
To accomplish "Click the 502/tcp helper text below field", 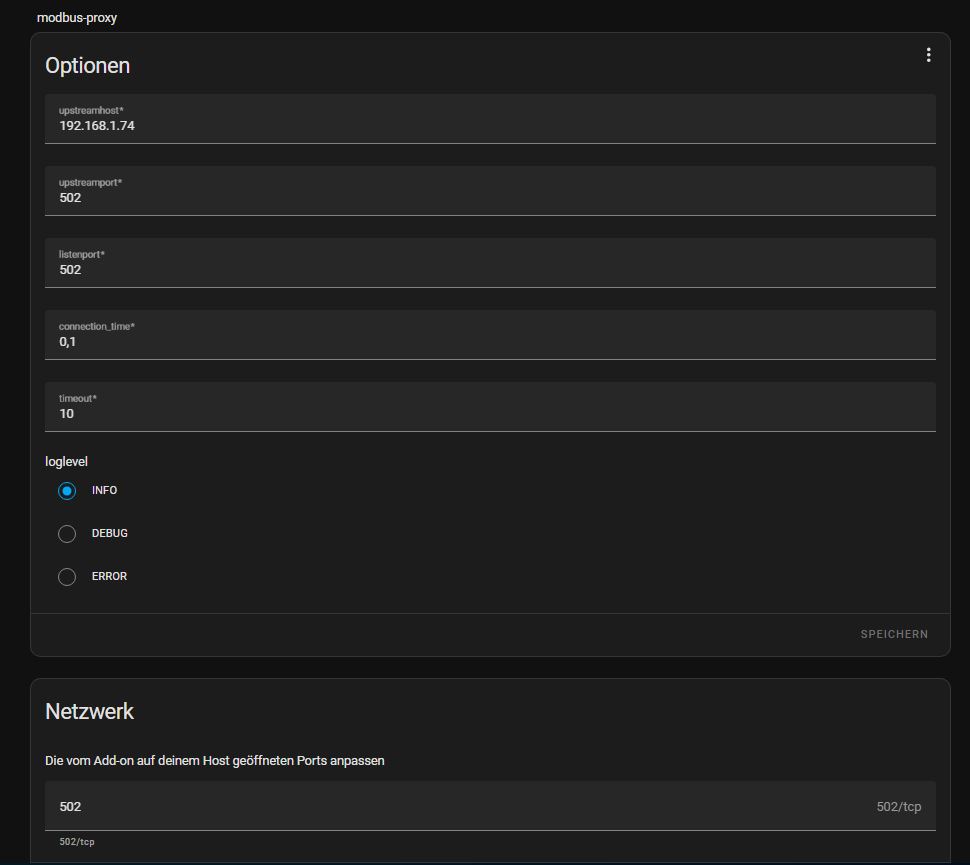I will click(x=77, y=841).
